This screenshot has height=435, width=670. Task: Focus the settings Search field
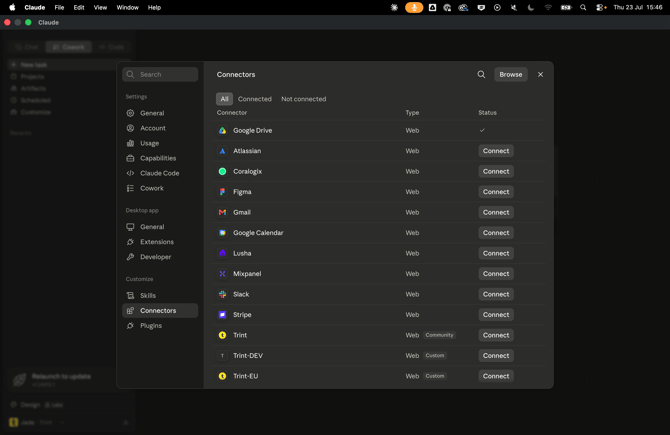tap(160, 74)
